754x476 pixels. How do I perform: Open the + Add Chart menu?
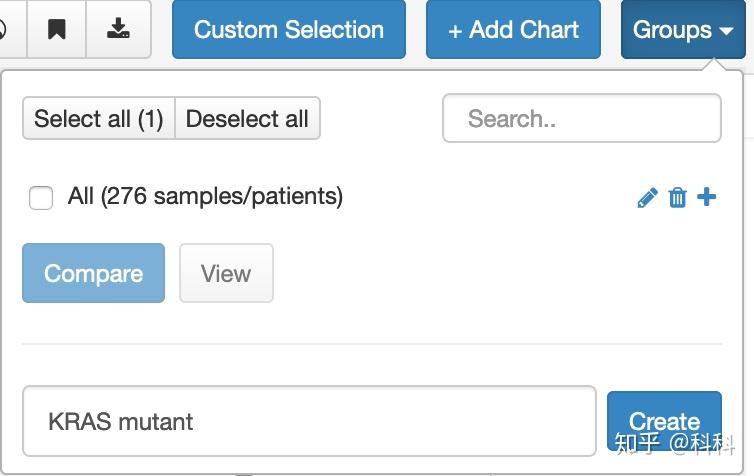(513, 29)
